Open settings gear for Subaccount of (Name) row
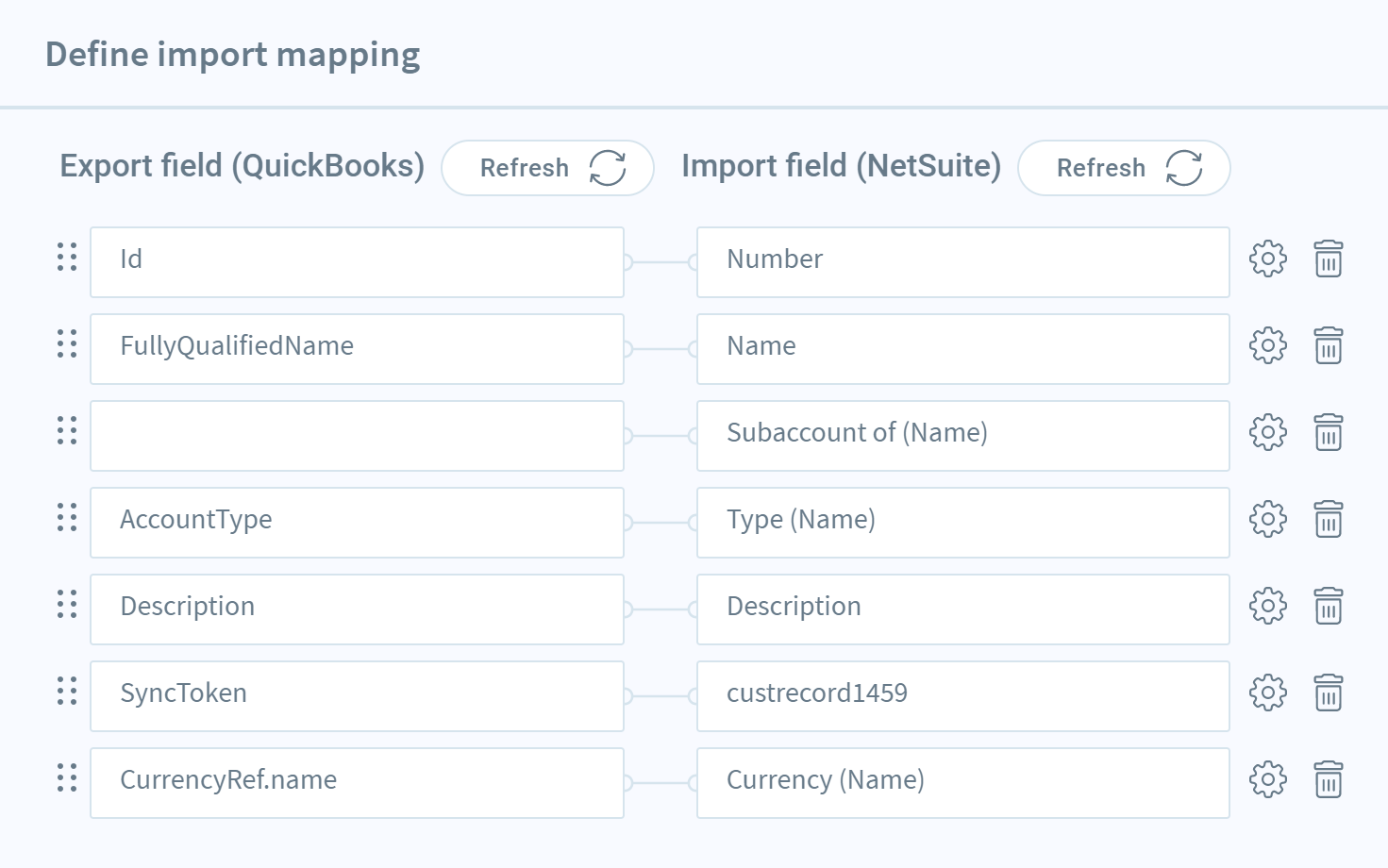This screenshot has height=868, width=1388. [1267, 432]
